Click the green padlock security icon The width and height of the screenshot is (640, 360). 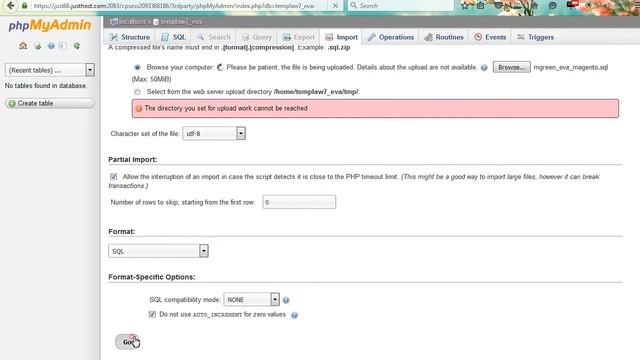[24, 6]
